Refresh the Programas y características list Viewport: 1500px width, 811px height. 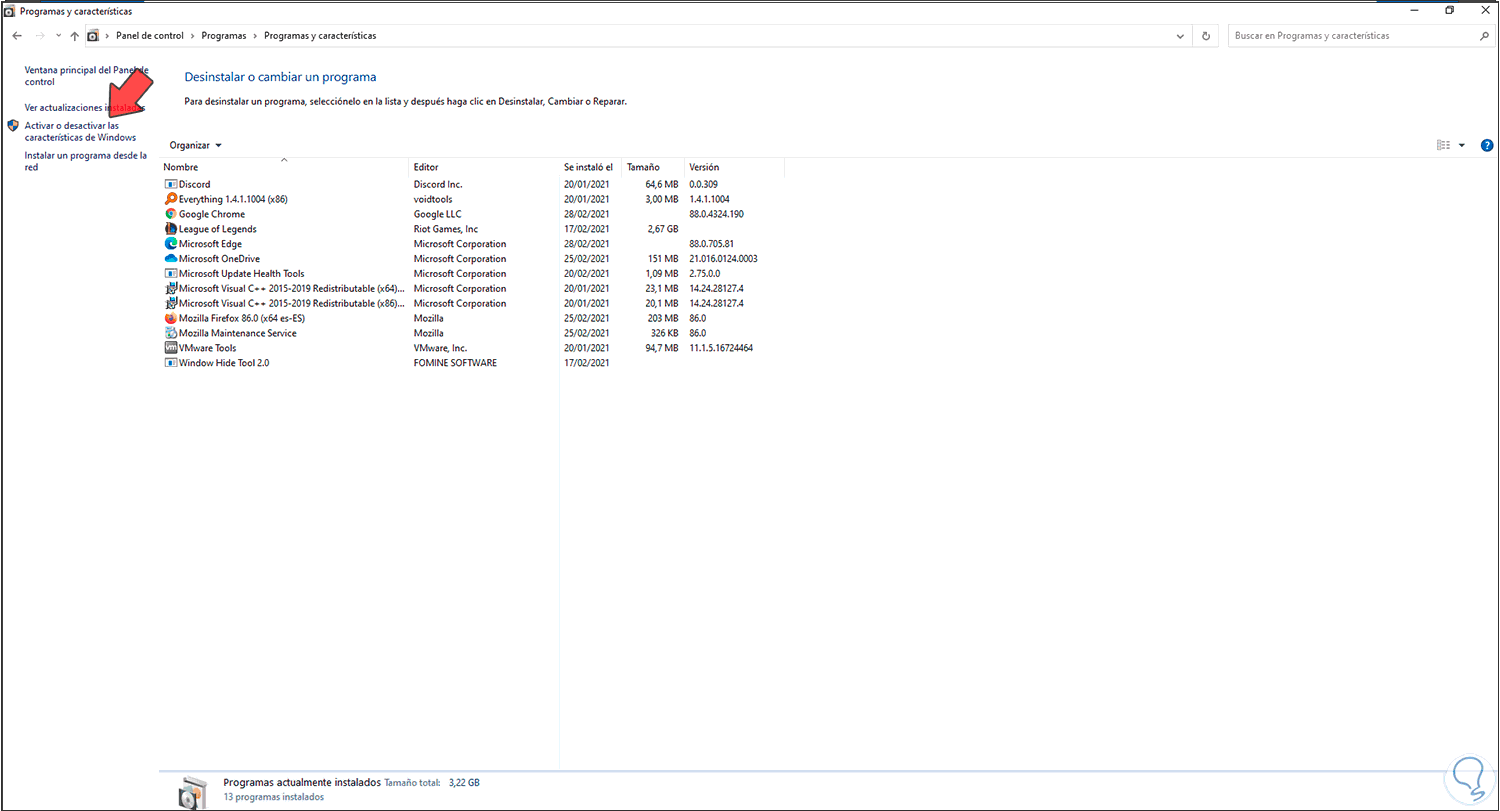(1207, 36)
